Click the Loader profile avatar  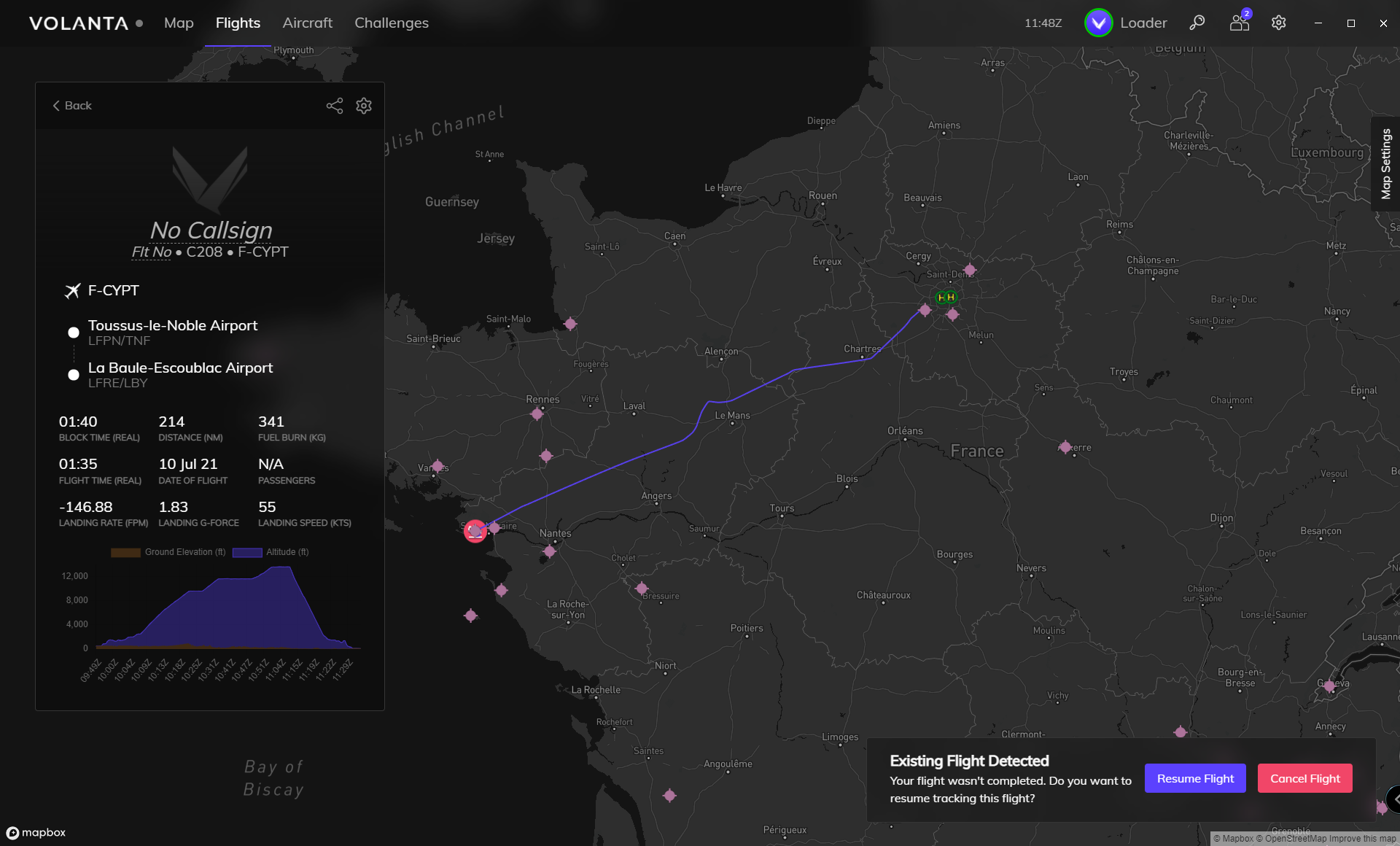click(x=1098, y=23)
